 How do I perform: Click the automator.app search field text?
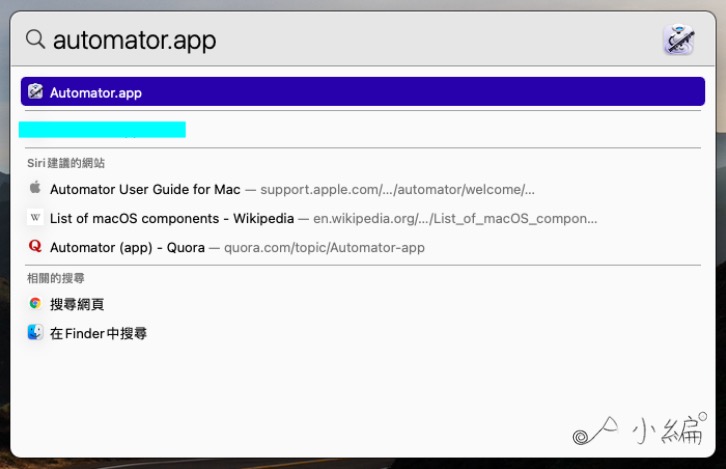[134, 40]
